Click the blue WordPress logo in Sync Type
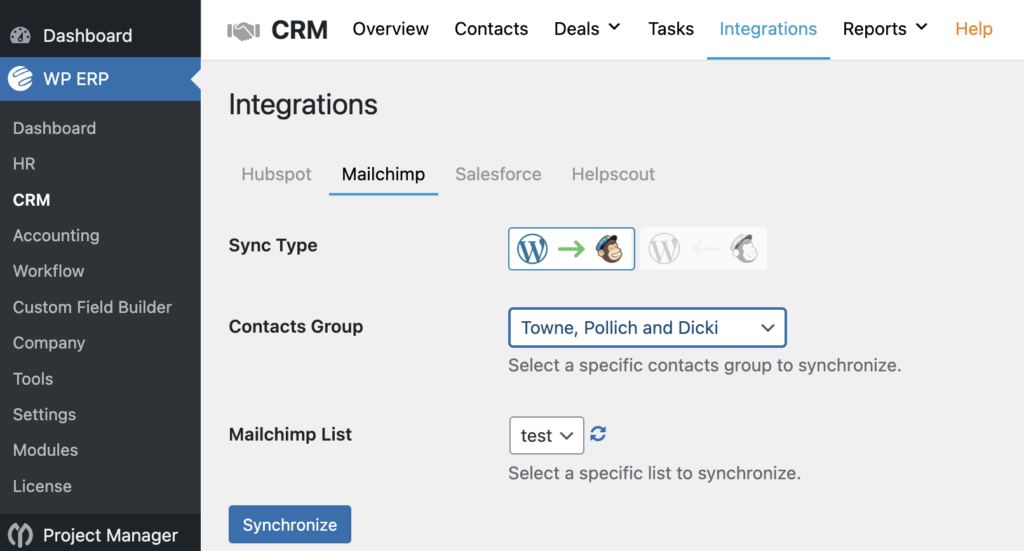 coord(532,249)
